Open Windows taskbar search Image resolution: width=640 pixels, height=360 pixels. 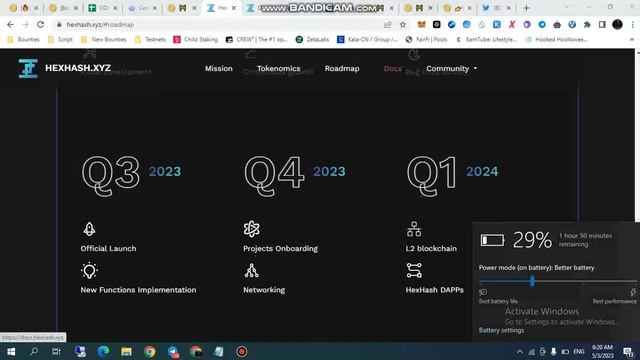point(34,351)
